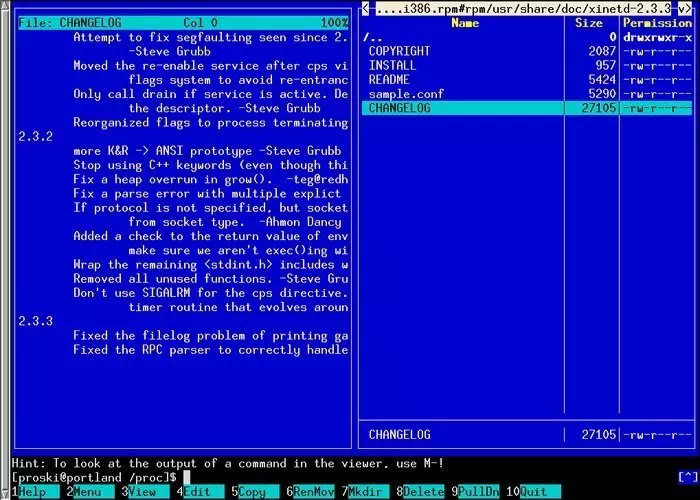
Task: Click the Name column header
Action: coord(465,23)
